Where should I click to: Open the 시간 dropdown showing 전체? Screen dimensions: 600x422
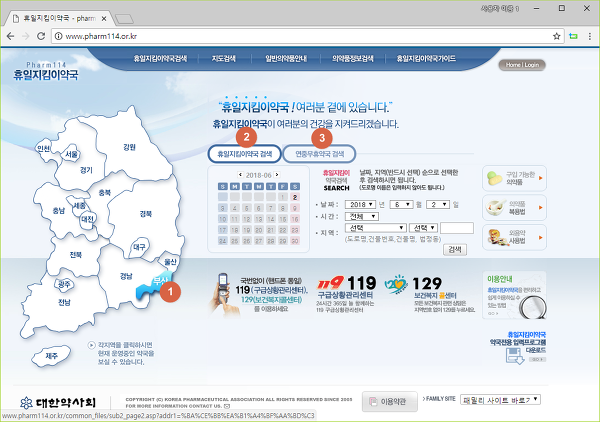point(362,217)
